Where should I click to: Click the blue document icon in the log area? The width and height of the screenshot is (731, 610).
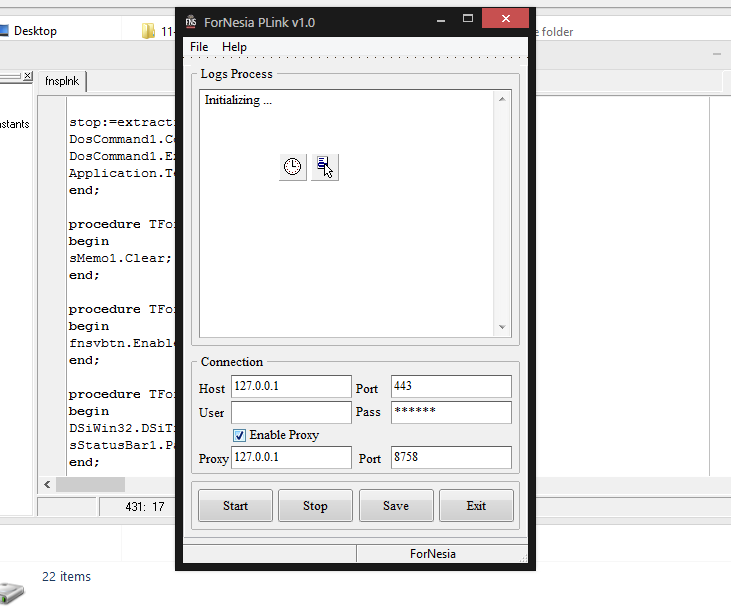click(325, 167)
